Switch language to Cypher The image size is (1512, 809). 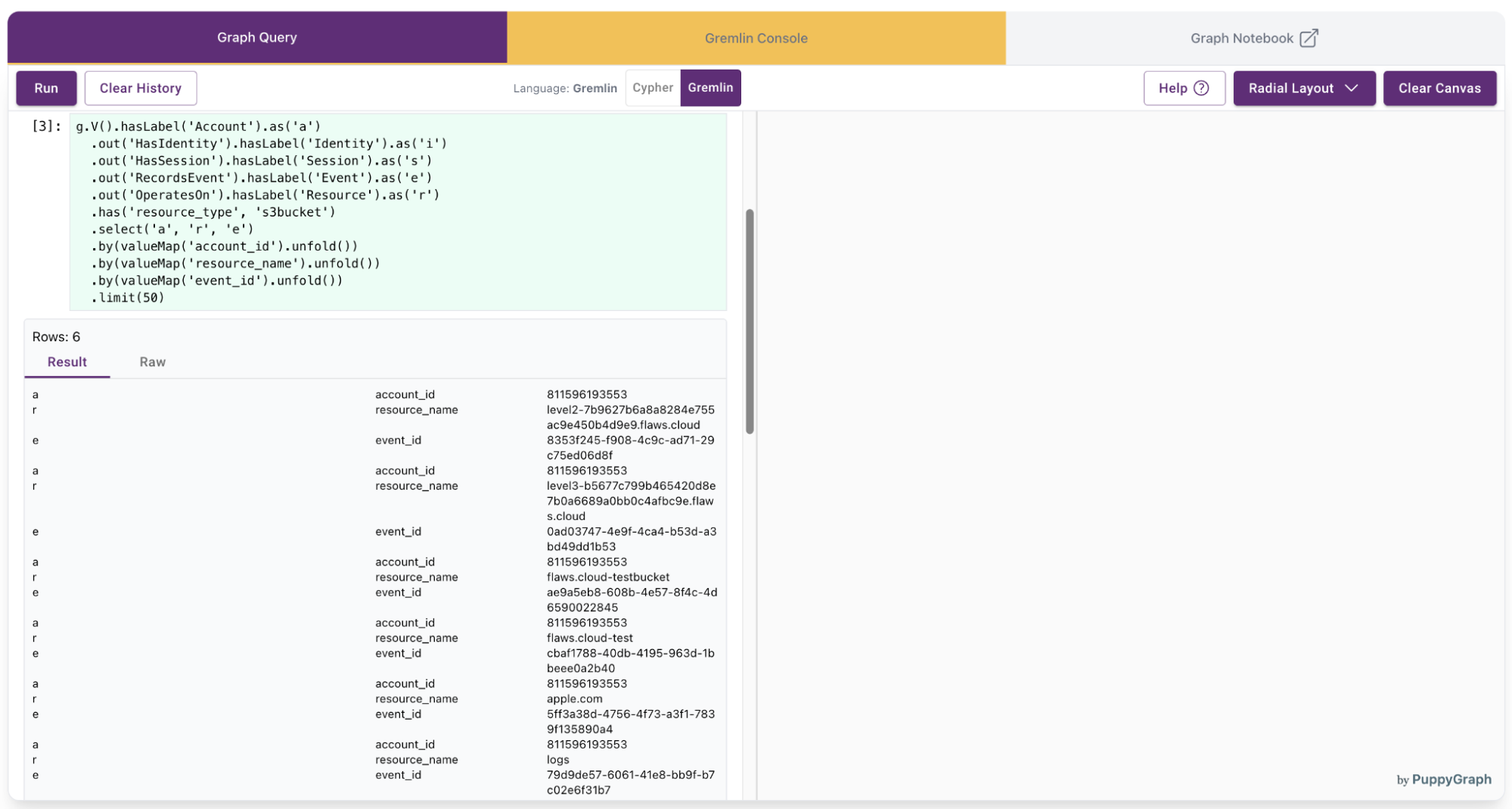(x=652, y=88)
